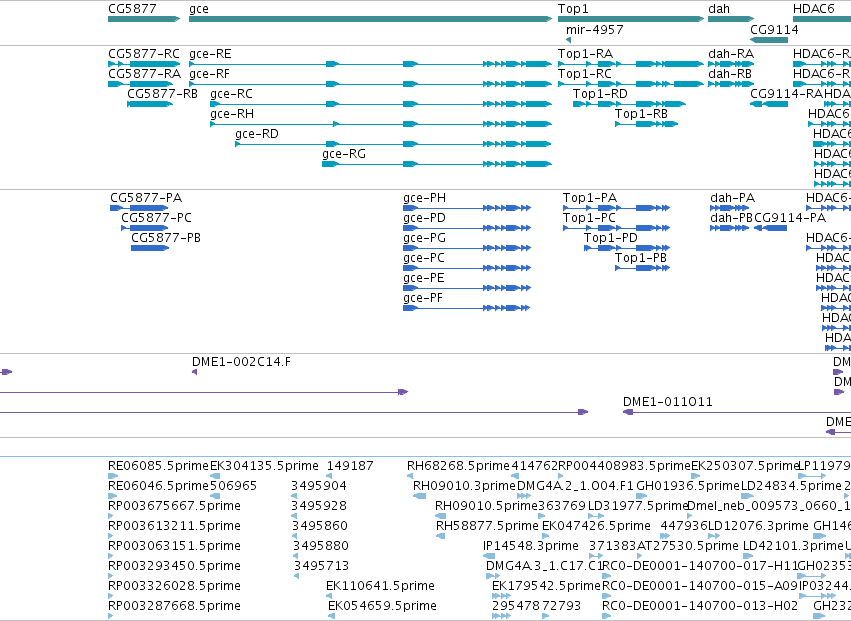This screenshot has width=851, height=621.
Task: Select EST 506965
Action: 233,486
